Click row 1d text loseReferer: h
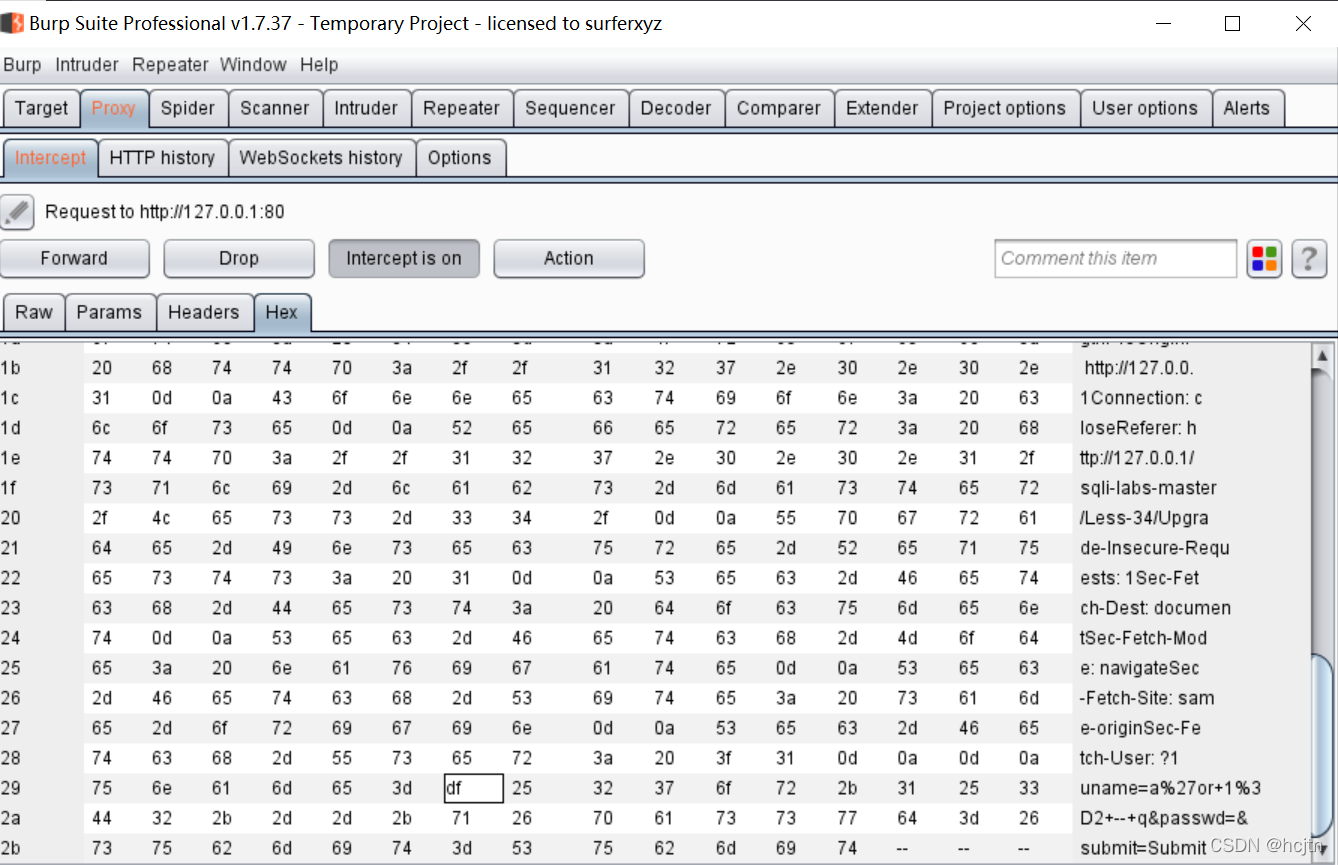1338x865 pixels. [x=1138, y=428]
